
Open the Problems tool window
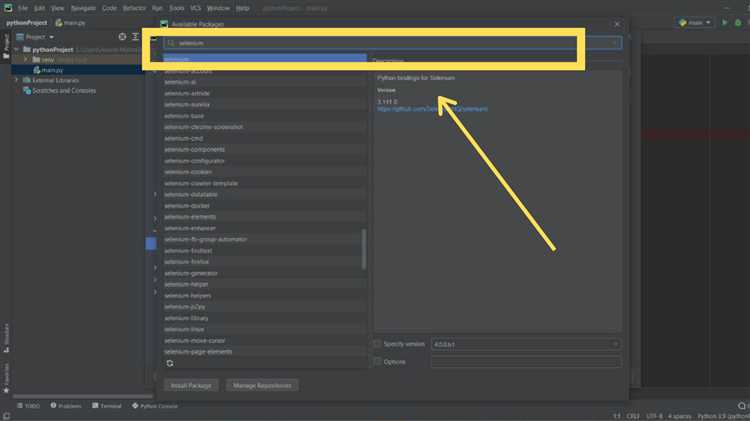click(66, 406)
